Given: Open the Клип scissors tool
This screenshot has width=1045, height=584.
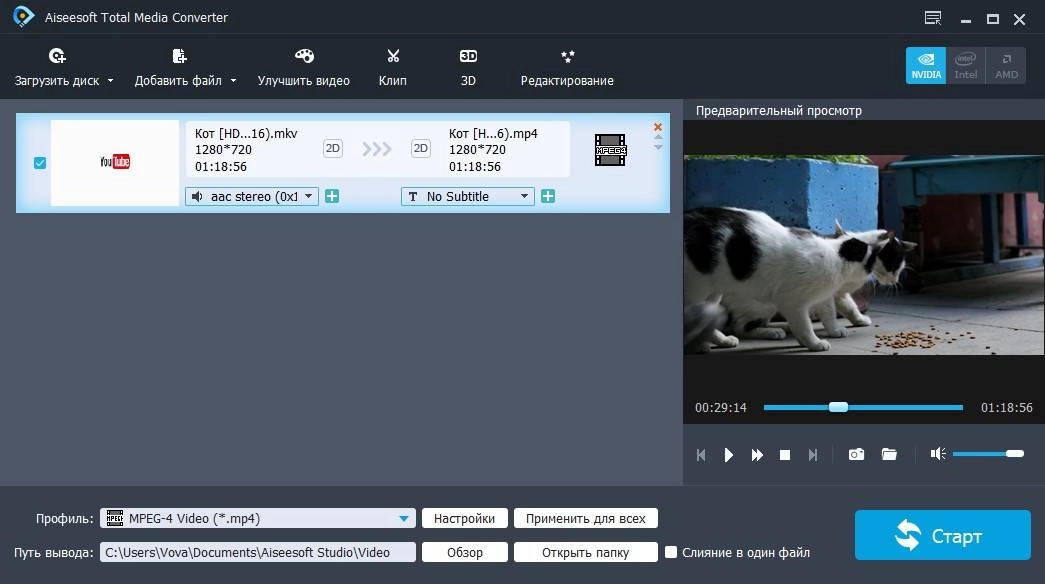Looking at the screenshot, I should [393, 67].
